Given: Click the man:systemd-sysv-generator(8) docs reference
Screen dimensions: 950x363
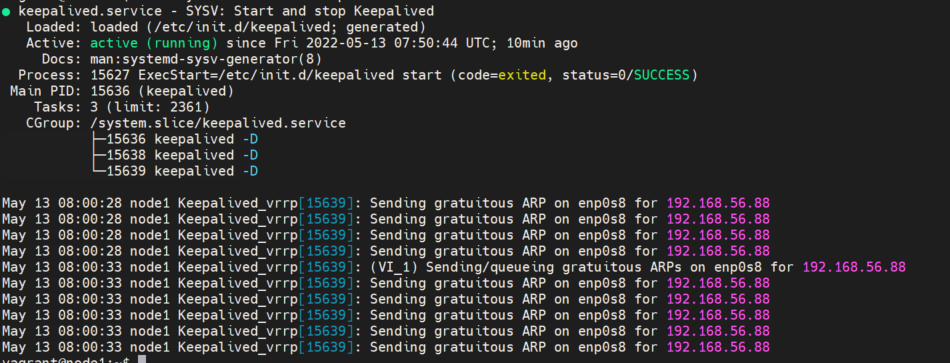Looking at the screenshot, I should point(206,59).
